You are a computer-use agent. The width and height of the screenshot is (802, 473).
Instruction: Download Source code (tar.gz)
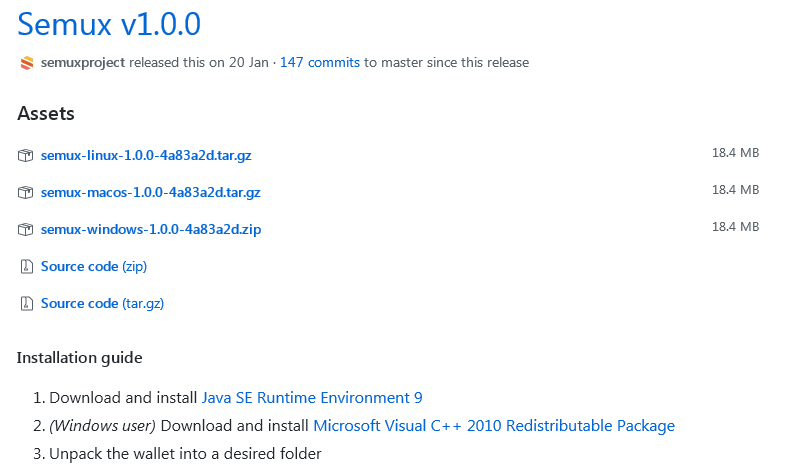click(x=102, y=303)
